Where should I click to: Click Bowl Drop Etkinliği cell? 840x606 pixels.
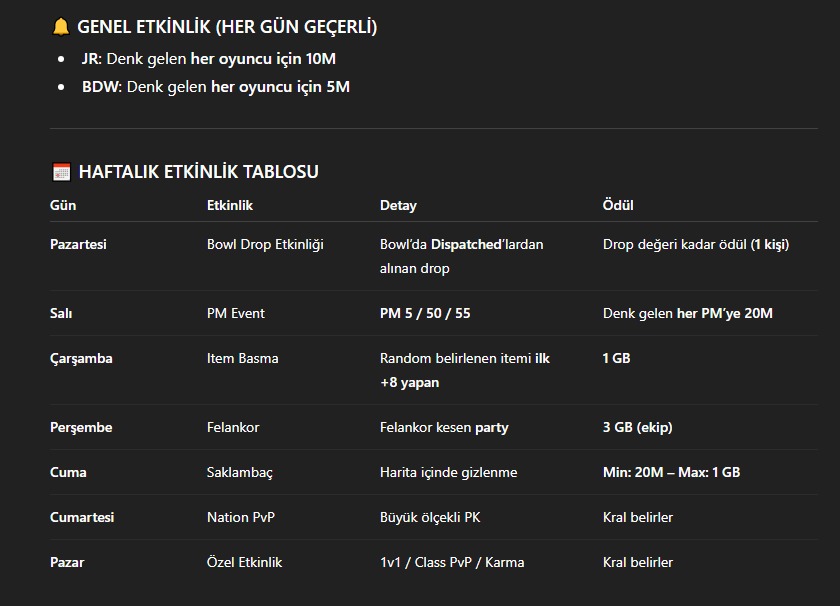coord(265,244)
